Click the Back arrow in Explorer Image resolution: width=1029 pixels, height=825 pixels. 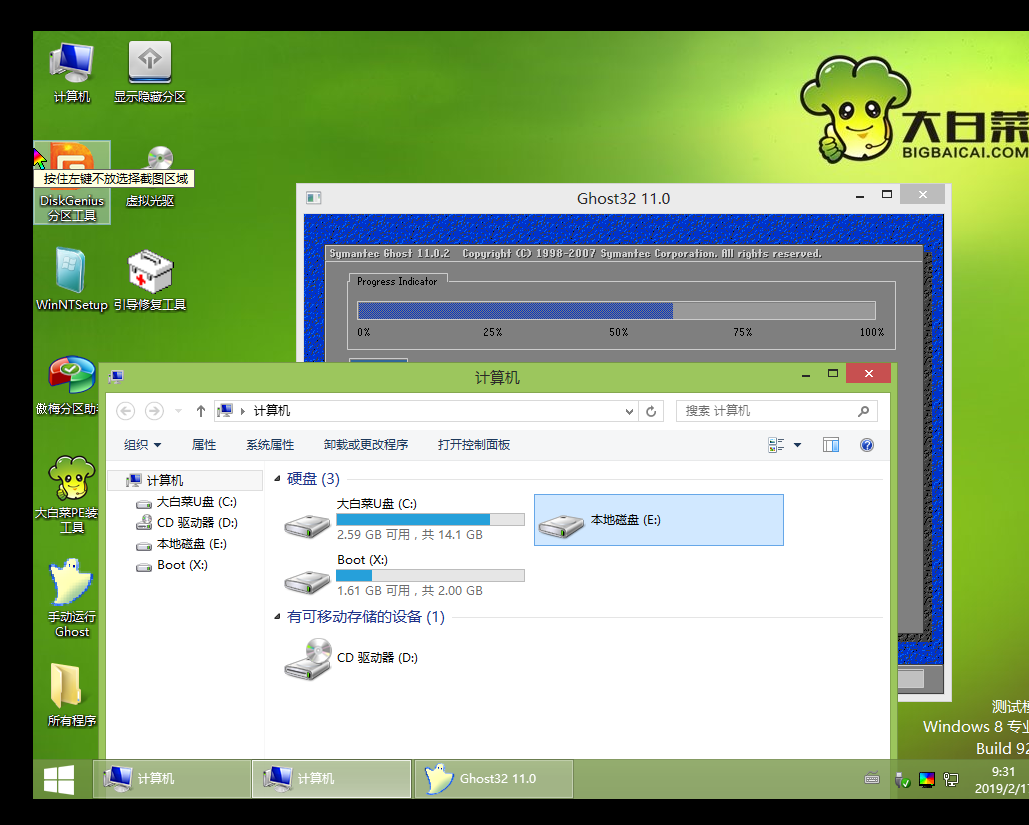pyautogui.click(x=125, y=411)
